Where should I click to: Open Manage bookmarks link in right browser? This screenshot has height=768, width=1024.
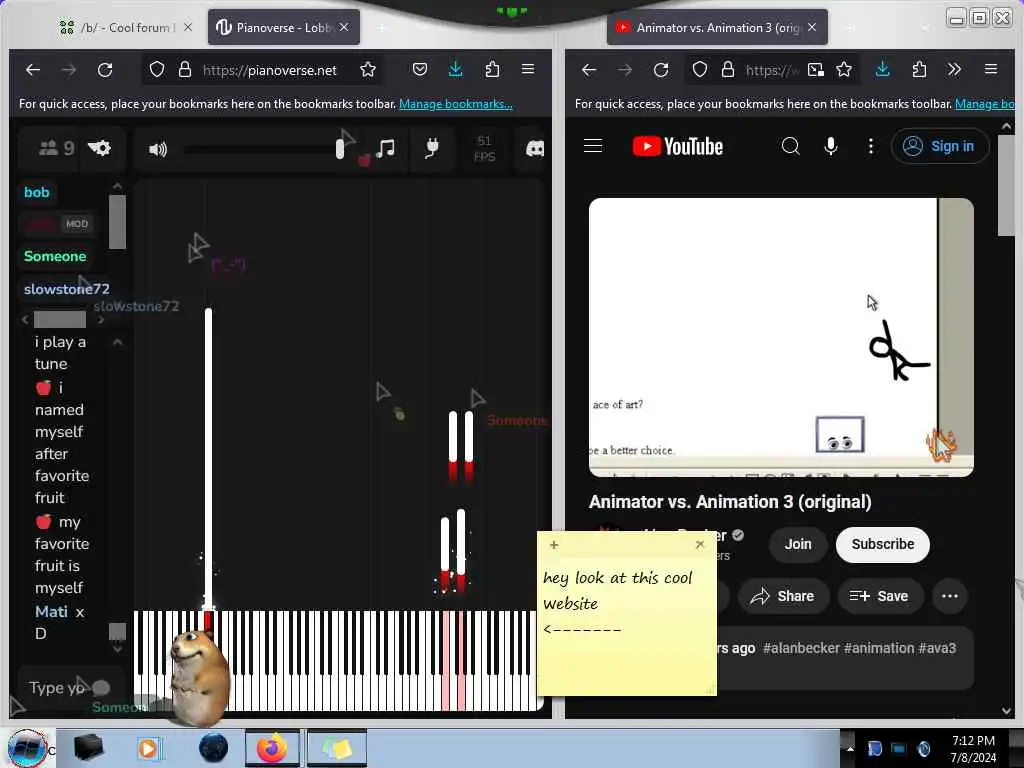[985, 104]
